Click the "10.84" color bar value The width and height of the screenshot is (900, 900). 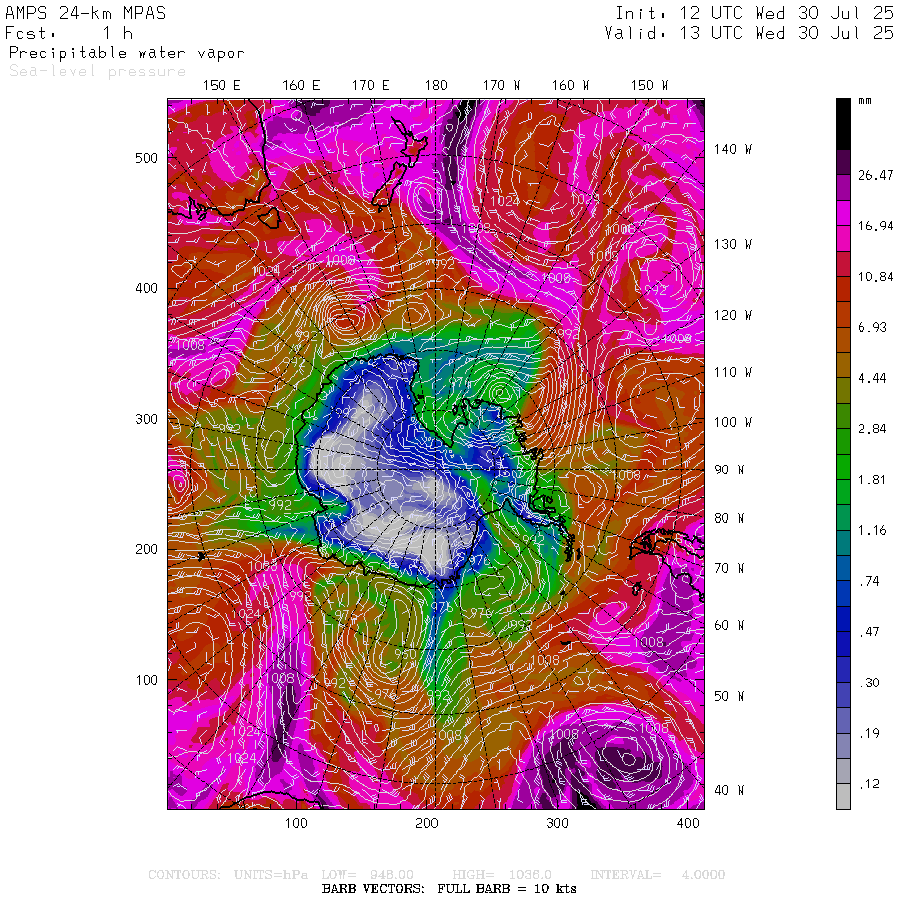[x=876, y=277]
